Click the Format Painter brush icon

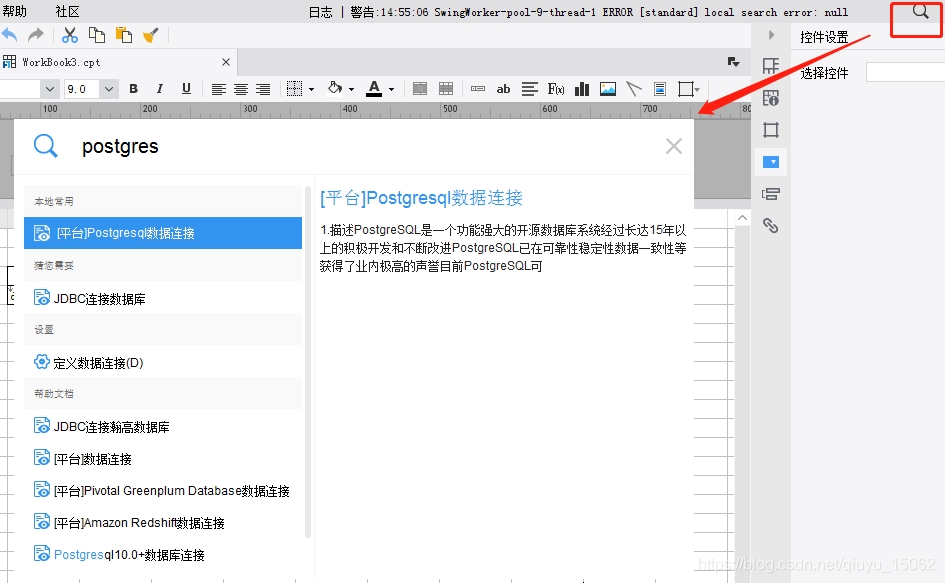(151, 34)
